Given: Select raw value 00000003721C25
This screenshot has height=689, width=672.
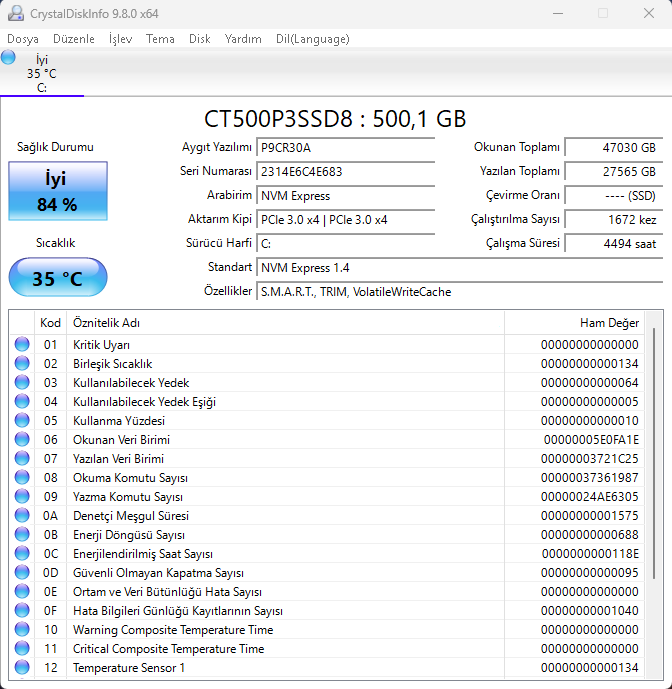Looking at the screenshot, I should click(x=589, y=459).
